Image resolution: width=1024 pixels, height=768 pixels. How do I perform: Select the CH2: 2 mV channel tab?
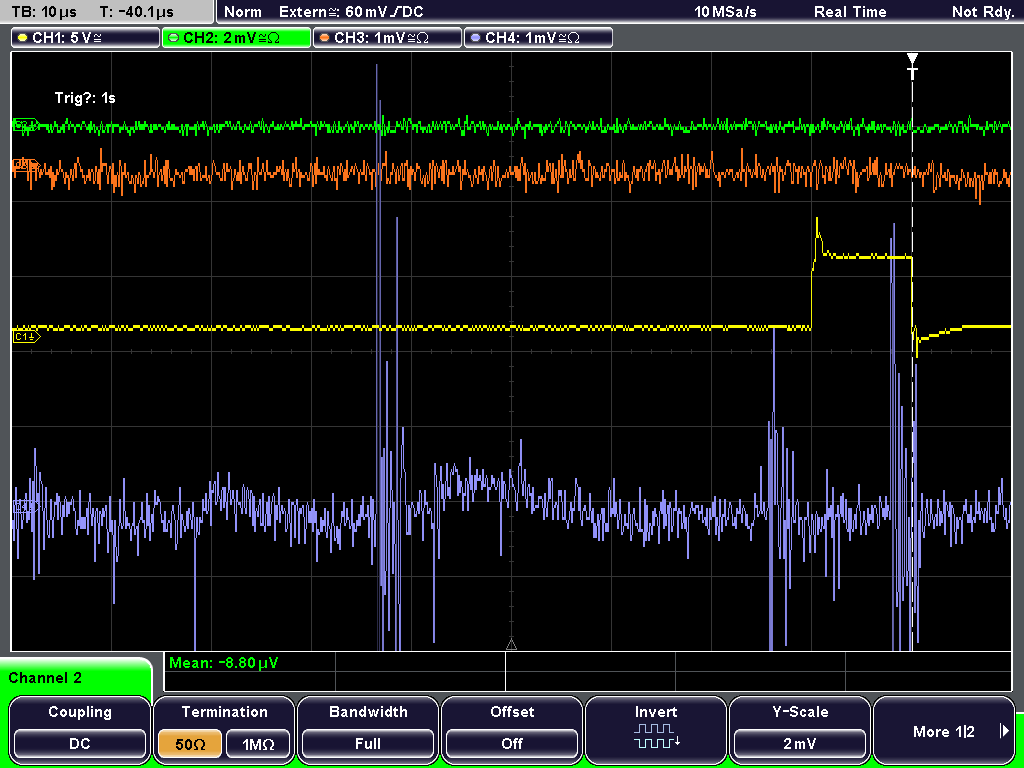(236, 37)
